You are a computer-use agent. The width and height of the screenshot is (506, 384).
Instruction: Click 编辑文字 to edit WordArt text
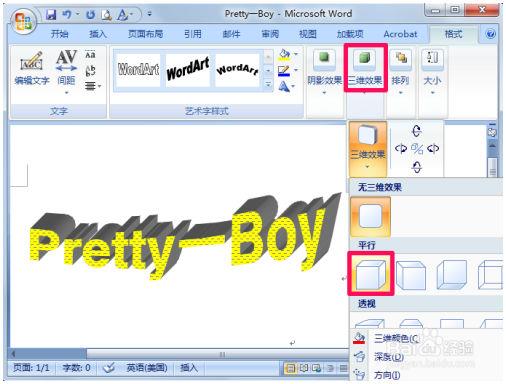[x=32, y=68]
